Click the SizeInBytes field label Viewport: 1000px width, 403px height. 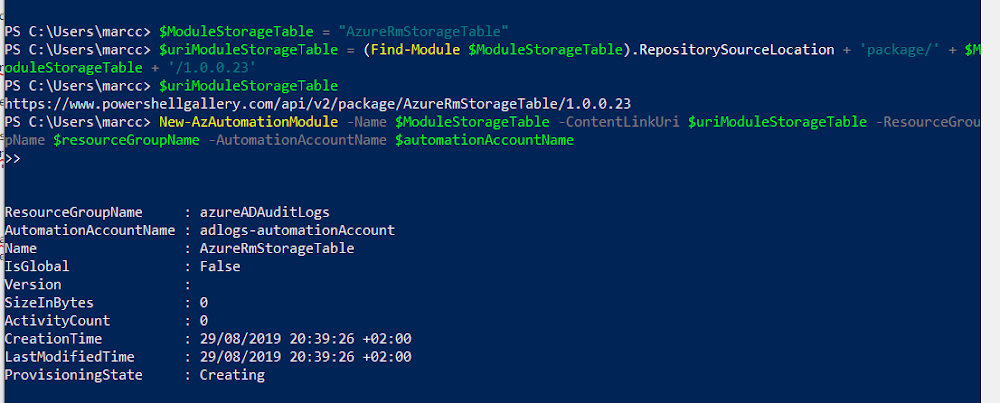[49, 303]
